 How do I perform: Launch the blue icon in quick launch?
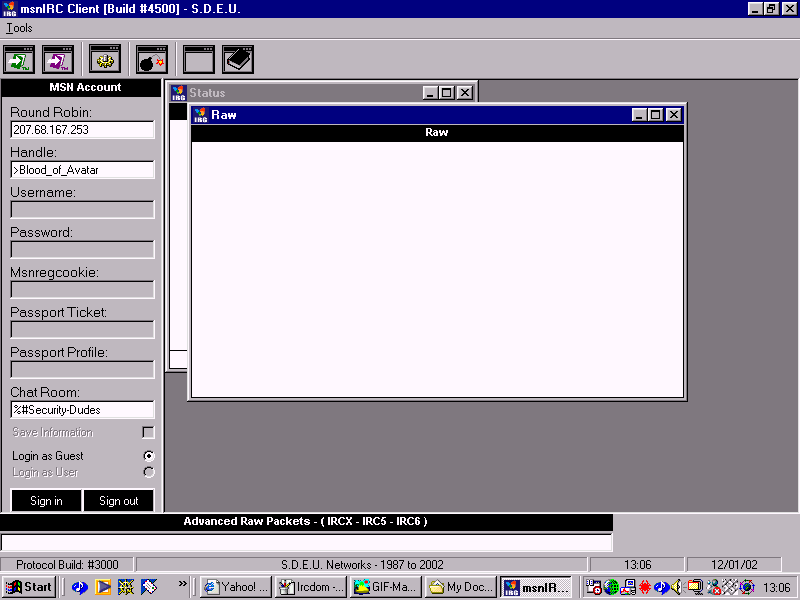(80, 587)
